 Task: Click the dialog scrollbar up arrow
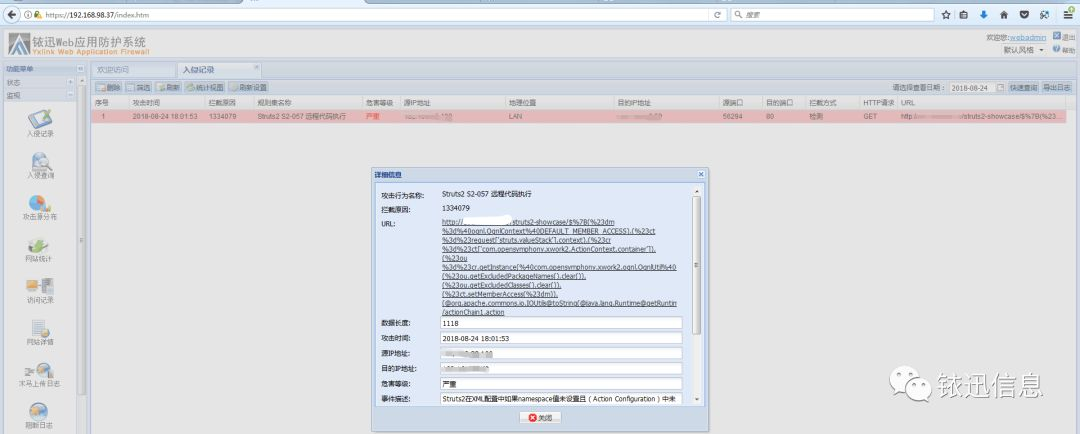point(696,191)
